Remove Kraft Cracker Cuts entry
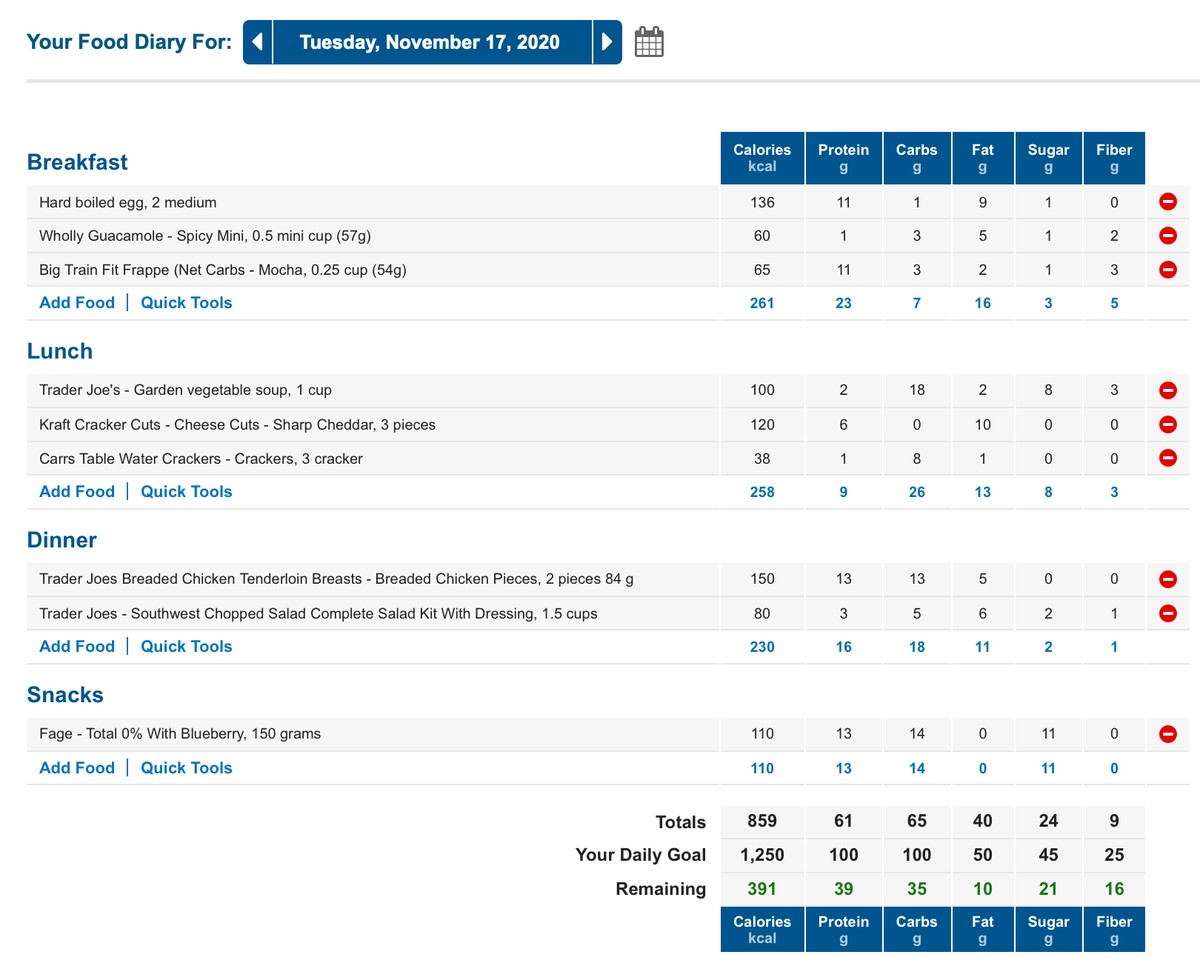Viewport: 1200px width, 966px height. pos(1167,424)
